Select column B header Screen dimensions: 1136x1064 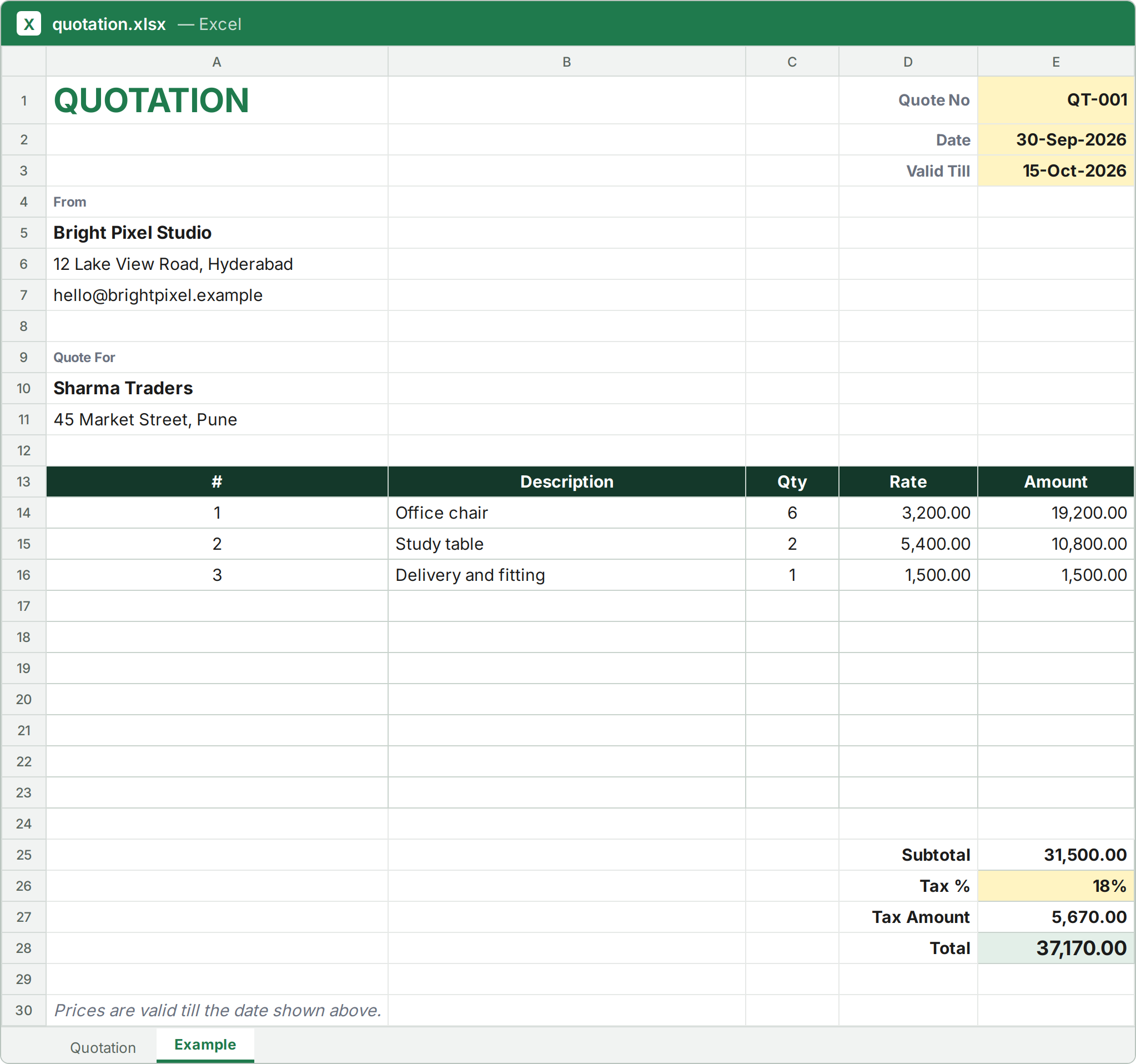tap(567, 62)
